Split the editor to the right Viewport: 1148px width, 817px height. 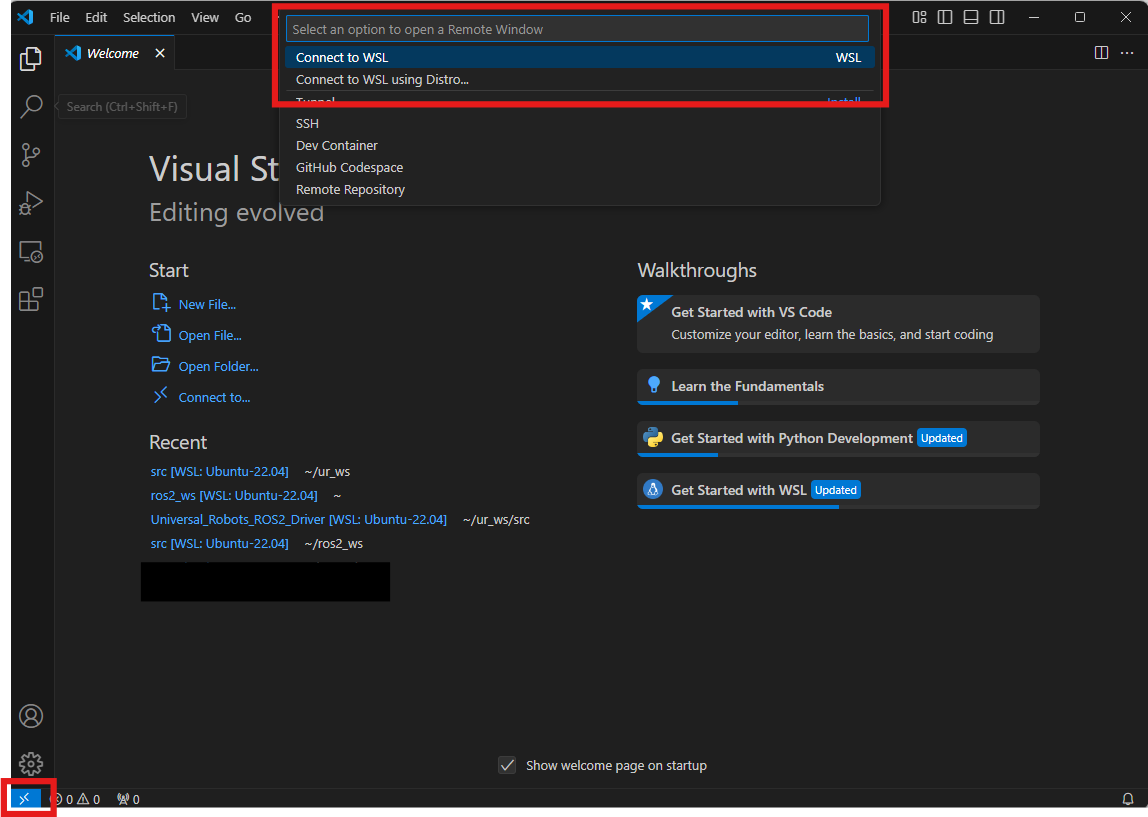point(1101,53)
